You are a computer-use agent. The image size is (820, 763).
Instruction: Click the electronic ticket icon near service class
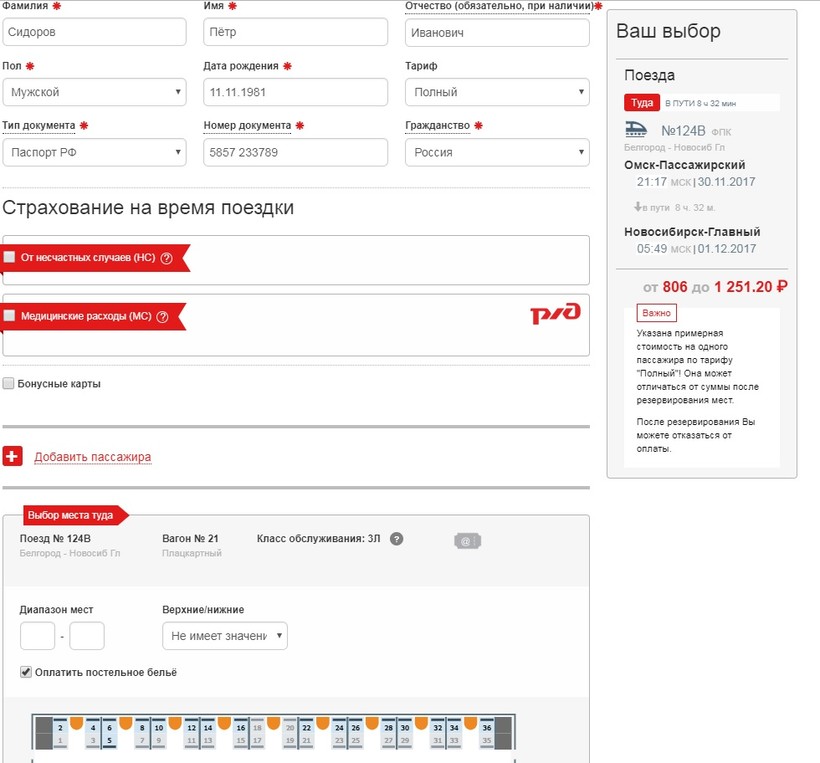[x=467, y=541]
